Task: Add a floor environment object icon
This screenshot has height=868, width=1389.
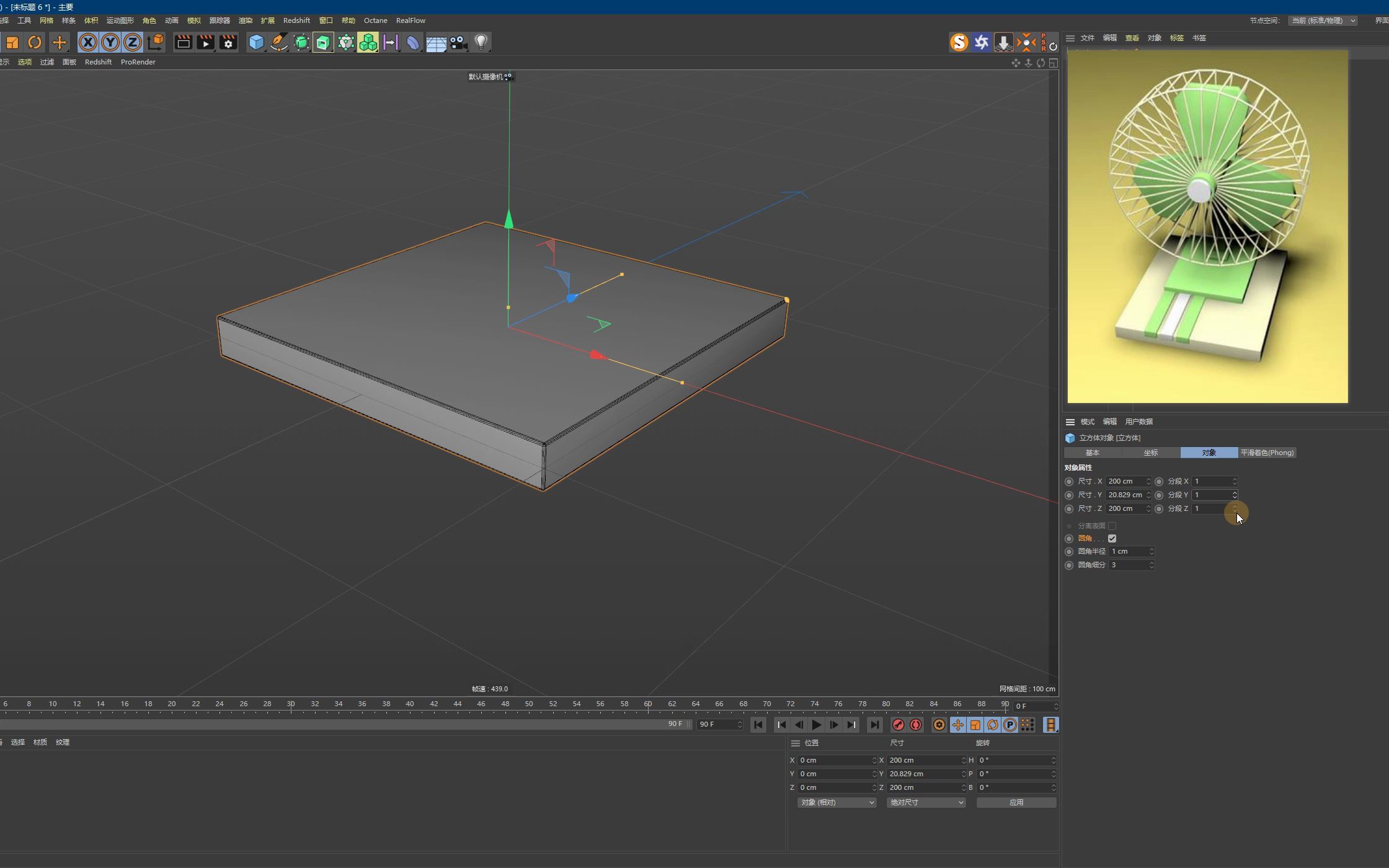Action: (436, 42)
